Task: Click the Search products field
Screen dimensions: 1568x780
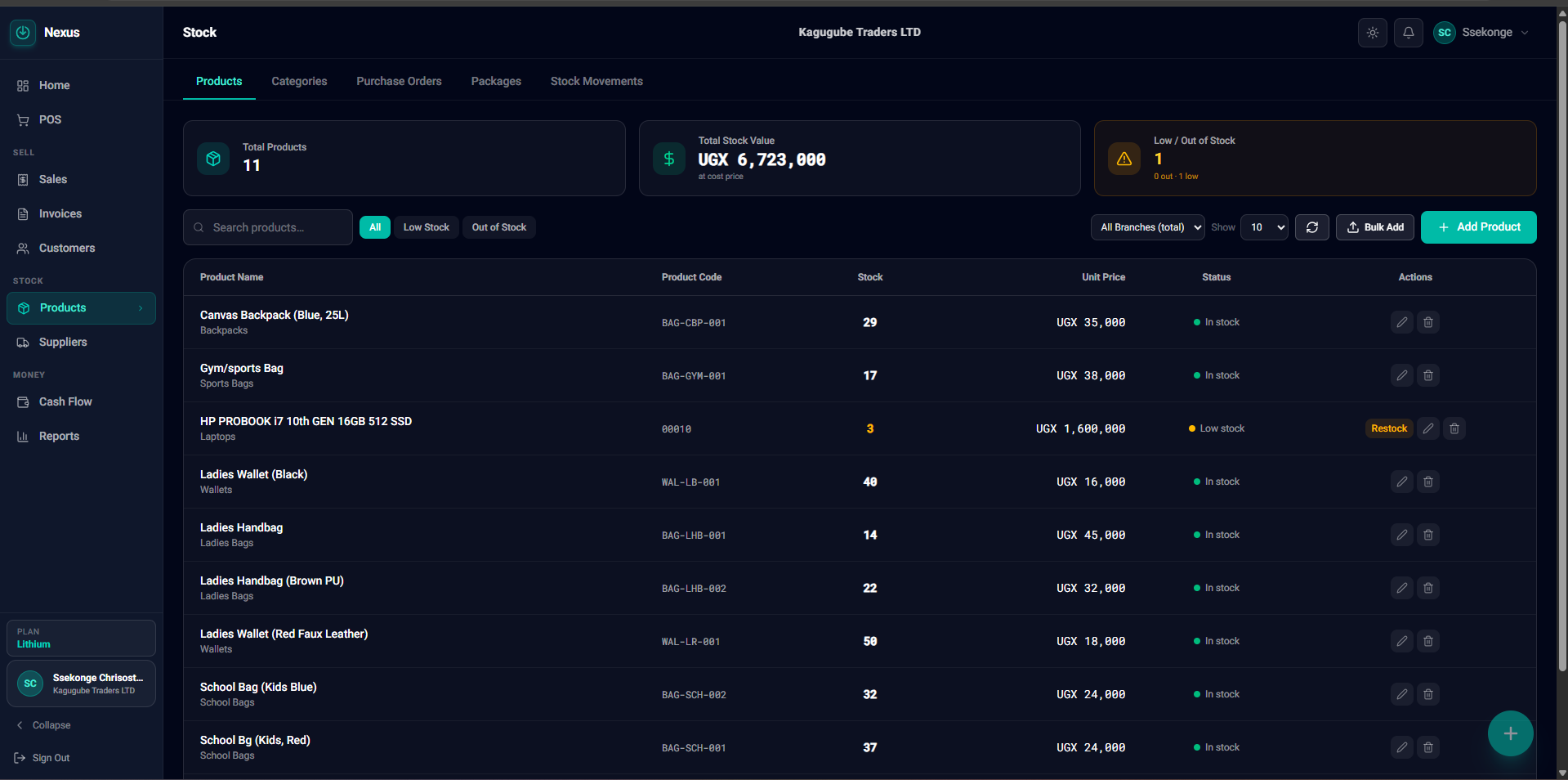Action: [x=268, y=227]
